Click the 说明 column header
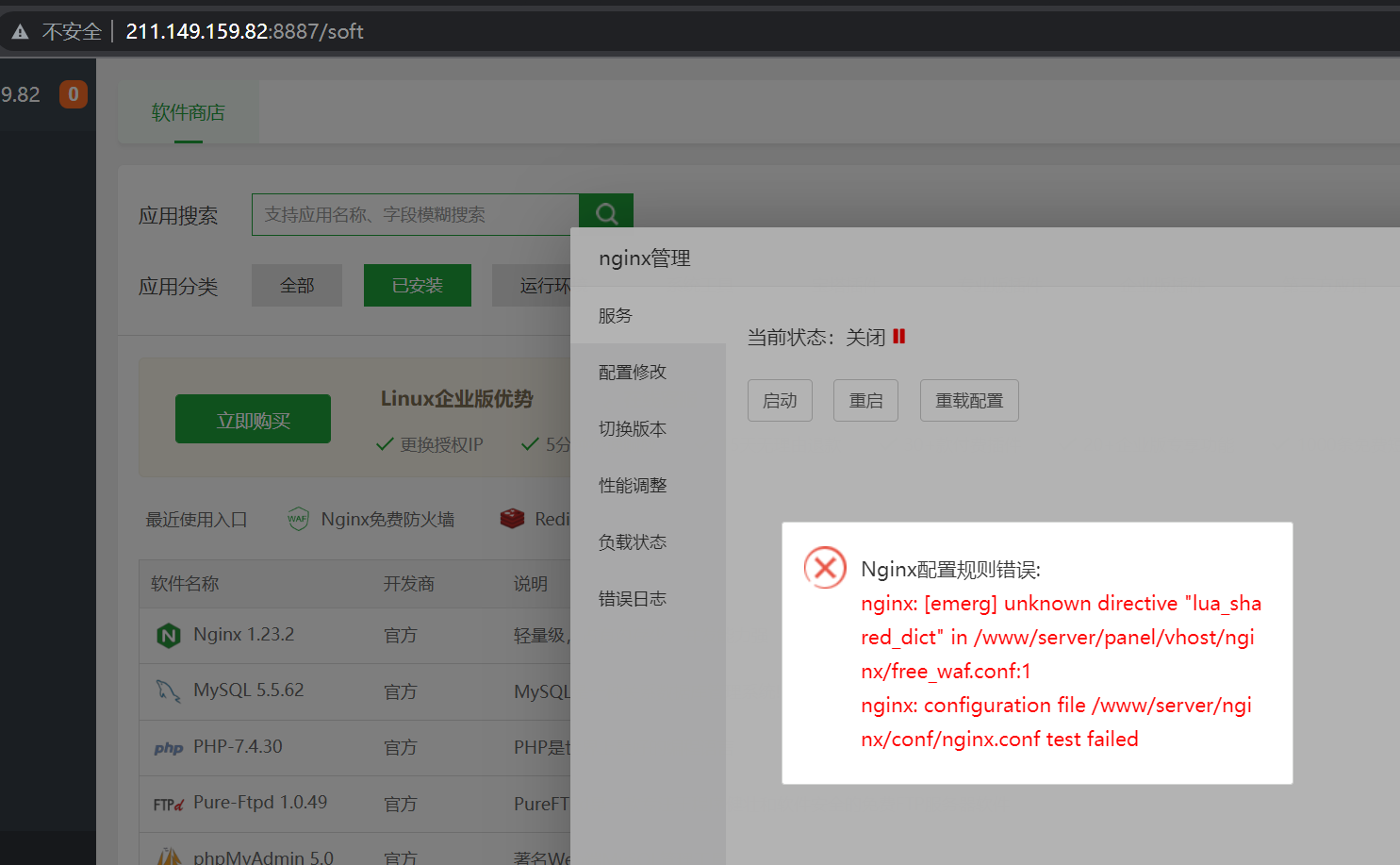 point(531,584)
